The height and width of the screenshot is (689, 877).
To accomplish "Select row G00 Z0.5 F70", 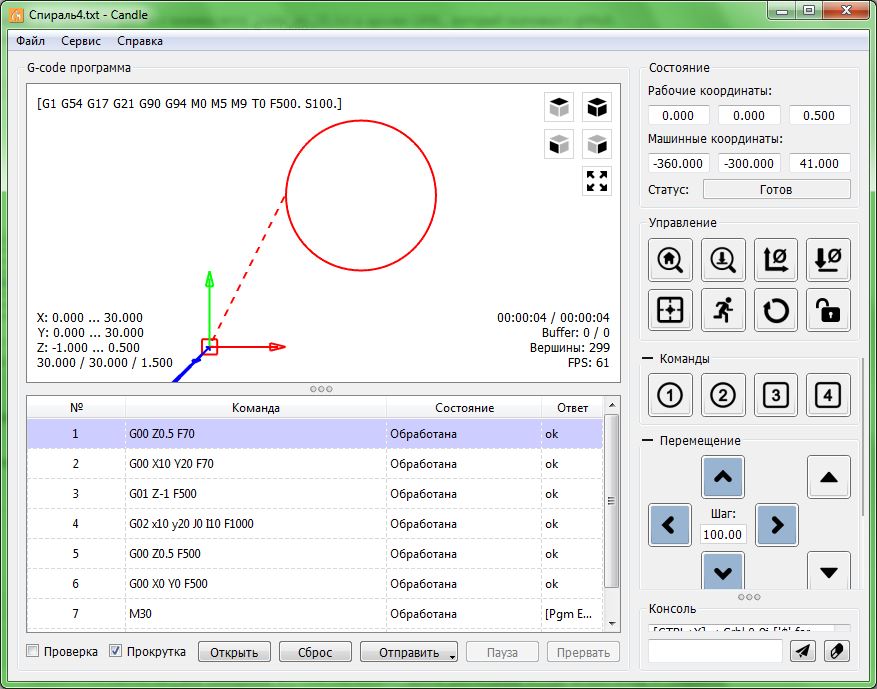I will tap(315, 434).
